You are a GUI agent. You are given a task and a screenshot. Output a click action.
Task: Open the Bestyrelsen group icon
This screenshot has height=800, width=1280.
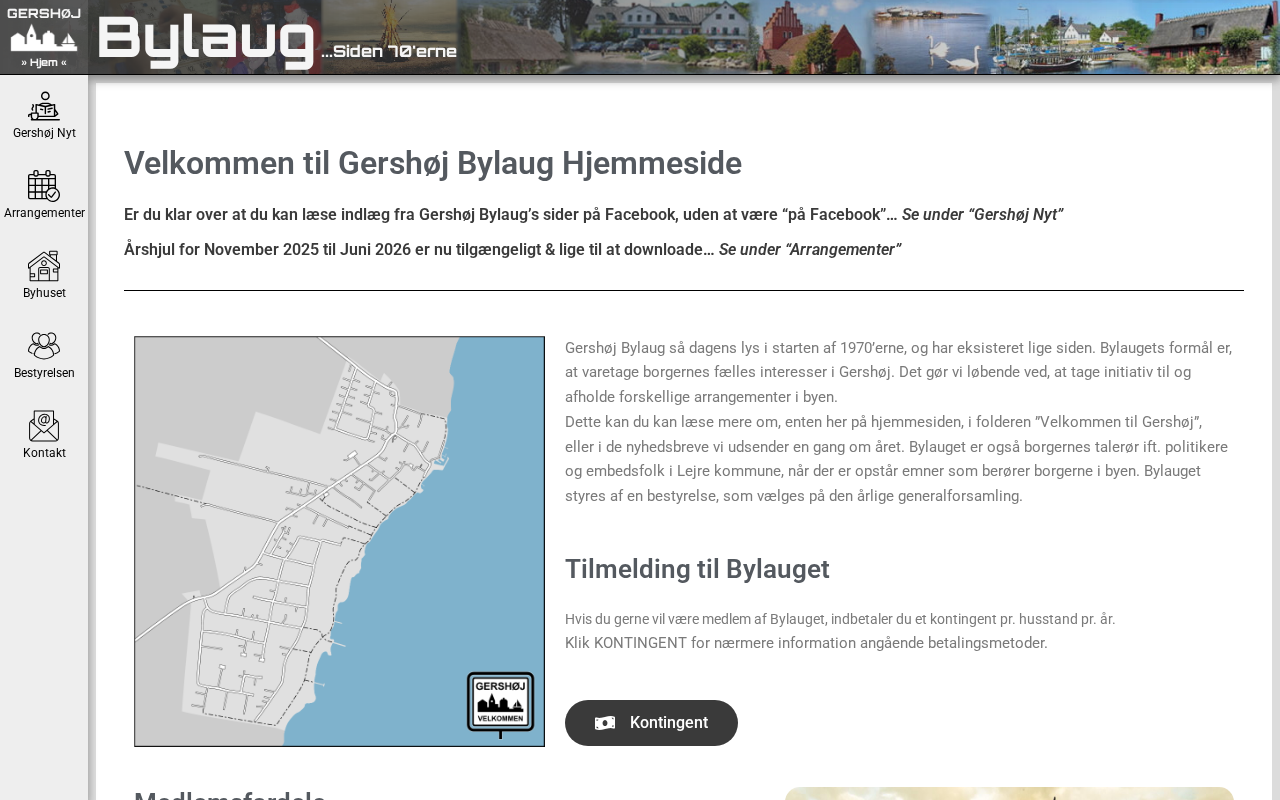point(44,346)
